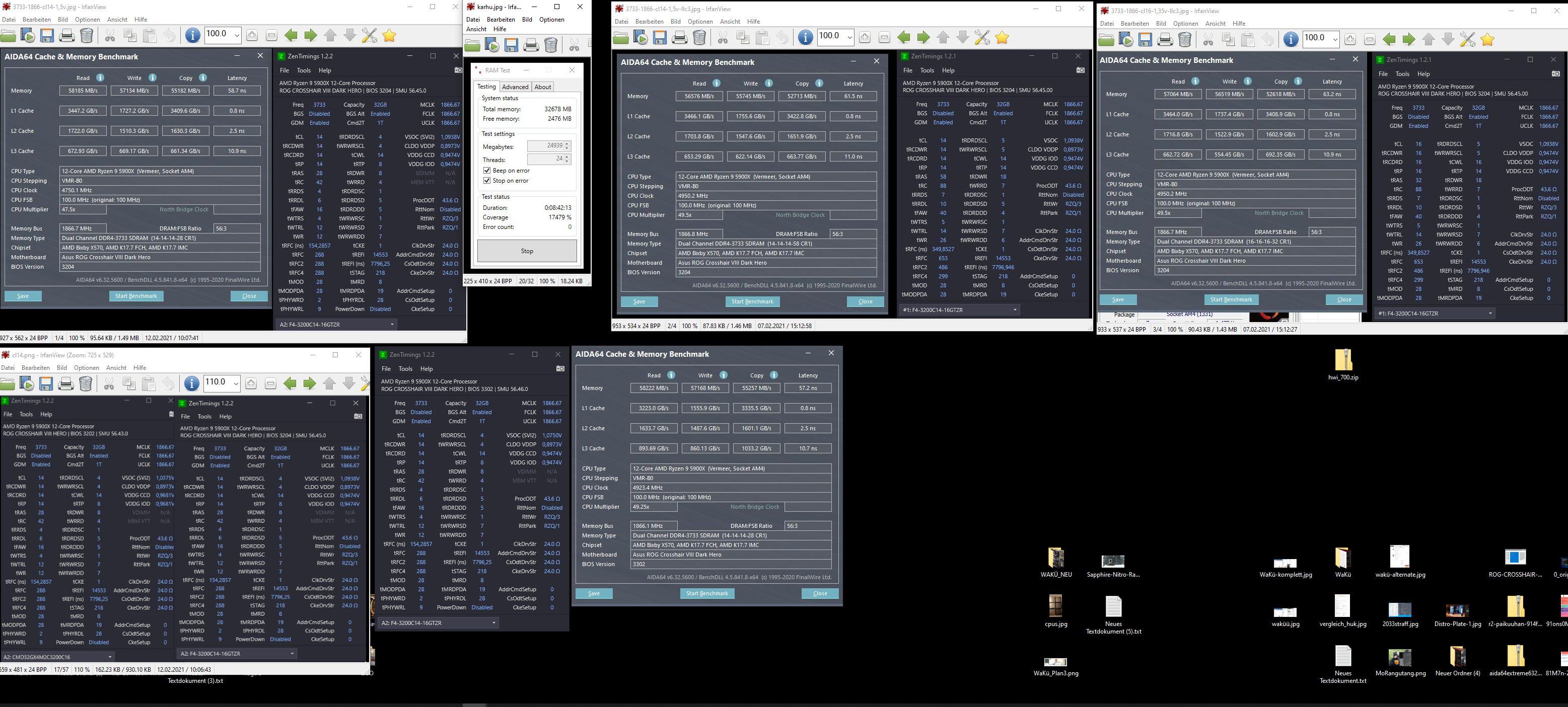Click Start Benchmark in AIDA64 showing 58222 MB/s

tap(706, 593)
